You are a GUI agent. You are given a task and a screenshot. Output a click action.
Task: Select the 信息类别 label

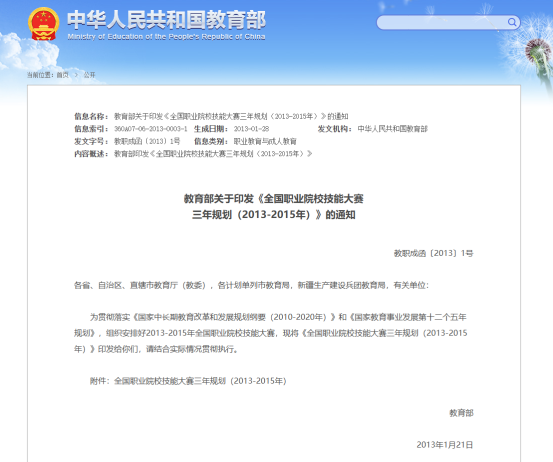(x=211, y=141)
